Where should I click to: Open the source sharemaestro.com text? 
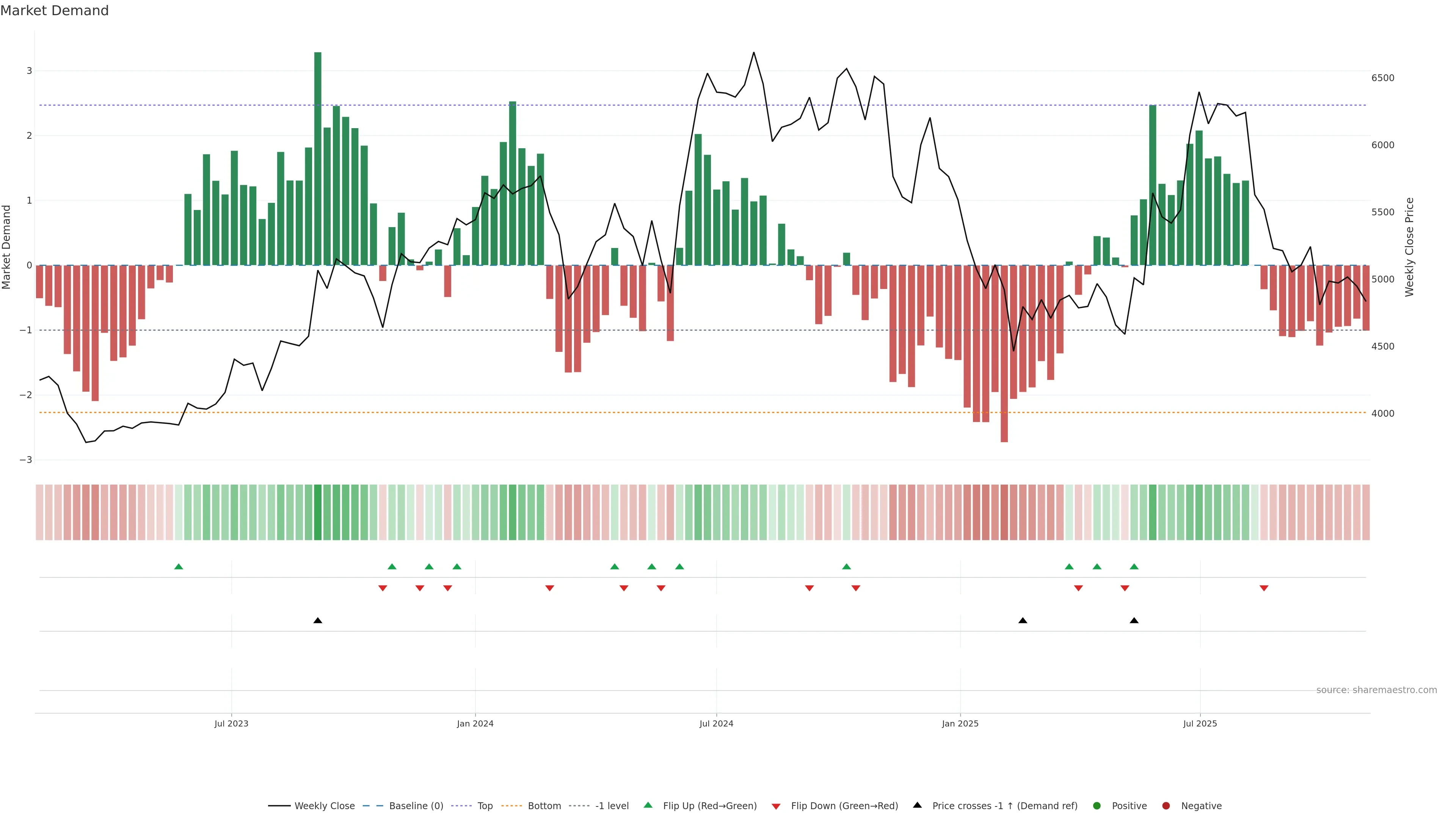[1376, 690]
